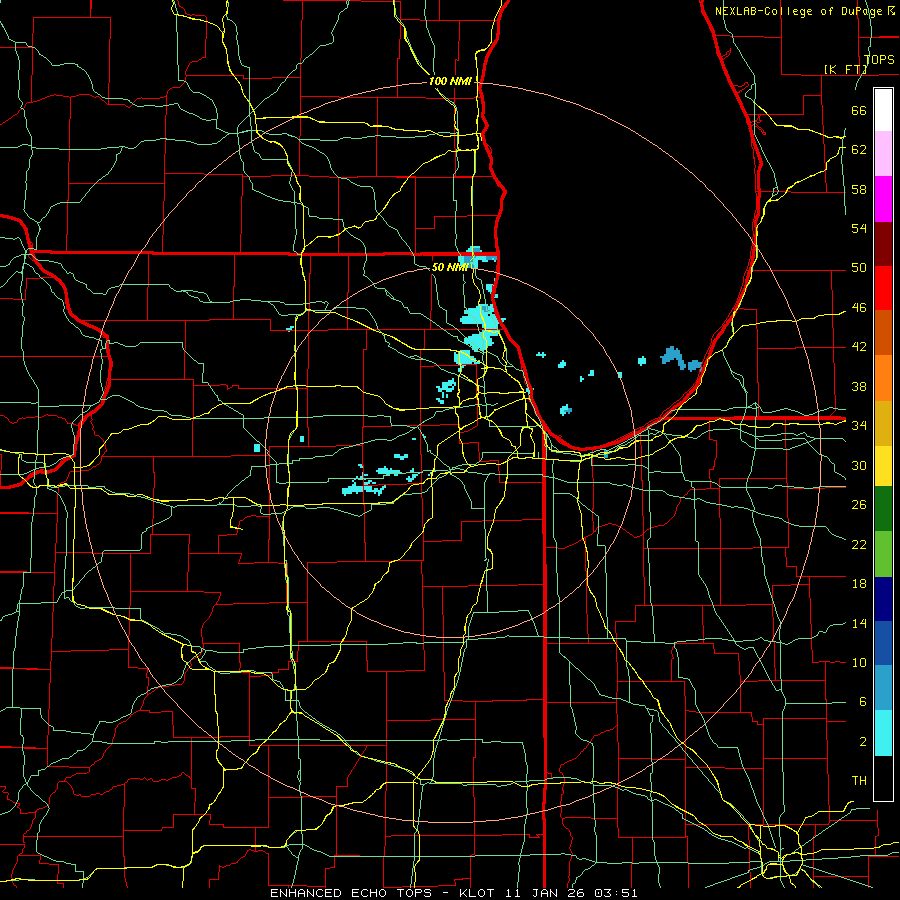Click the medium blue legend swatch
The width and height of the screenshot is (900, 900).
[x=883, y=643]
